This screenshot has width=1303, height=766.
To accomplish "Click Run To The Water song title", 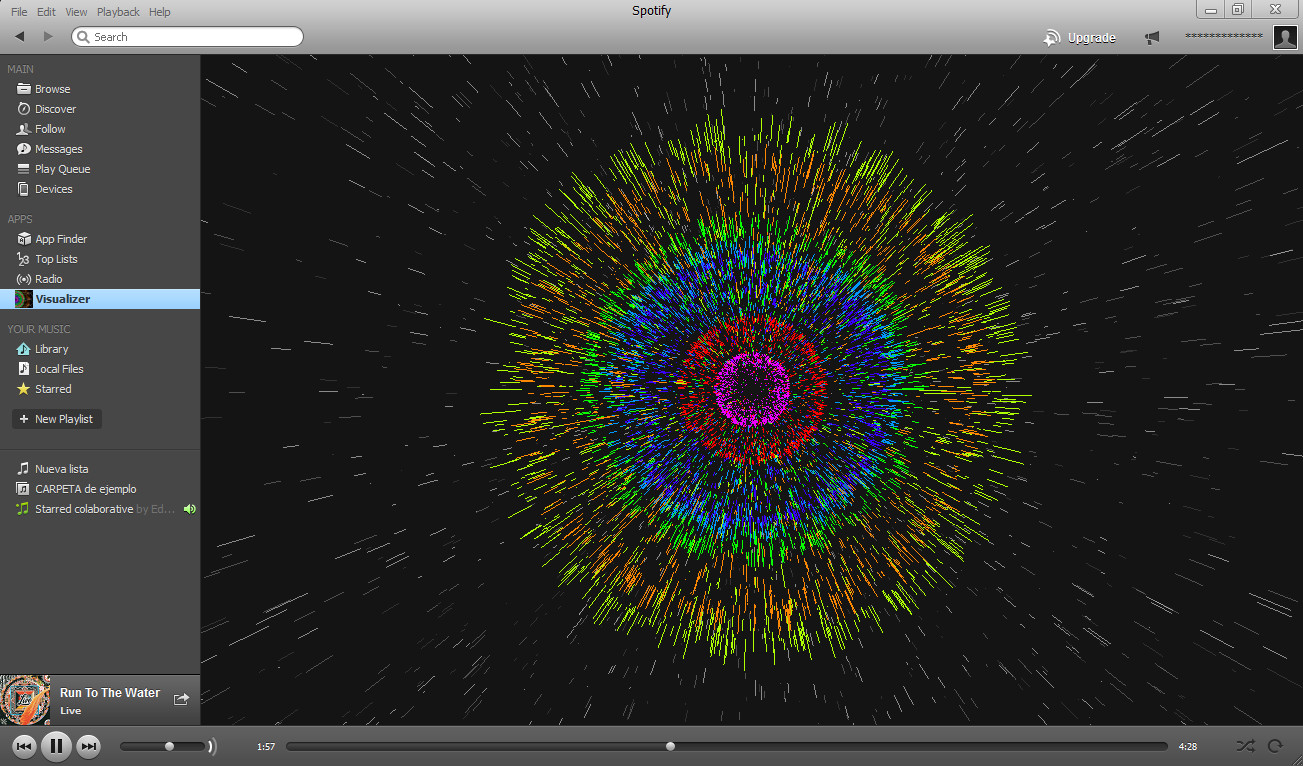I will coord(110,693).
